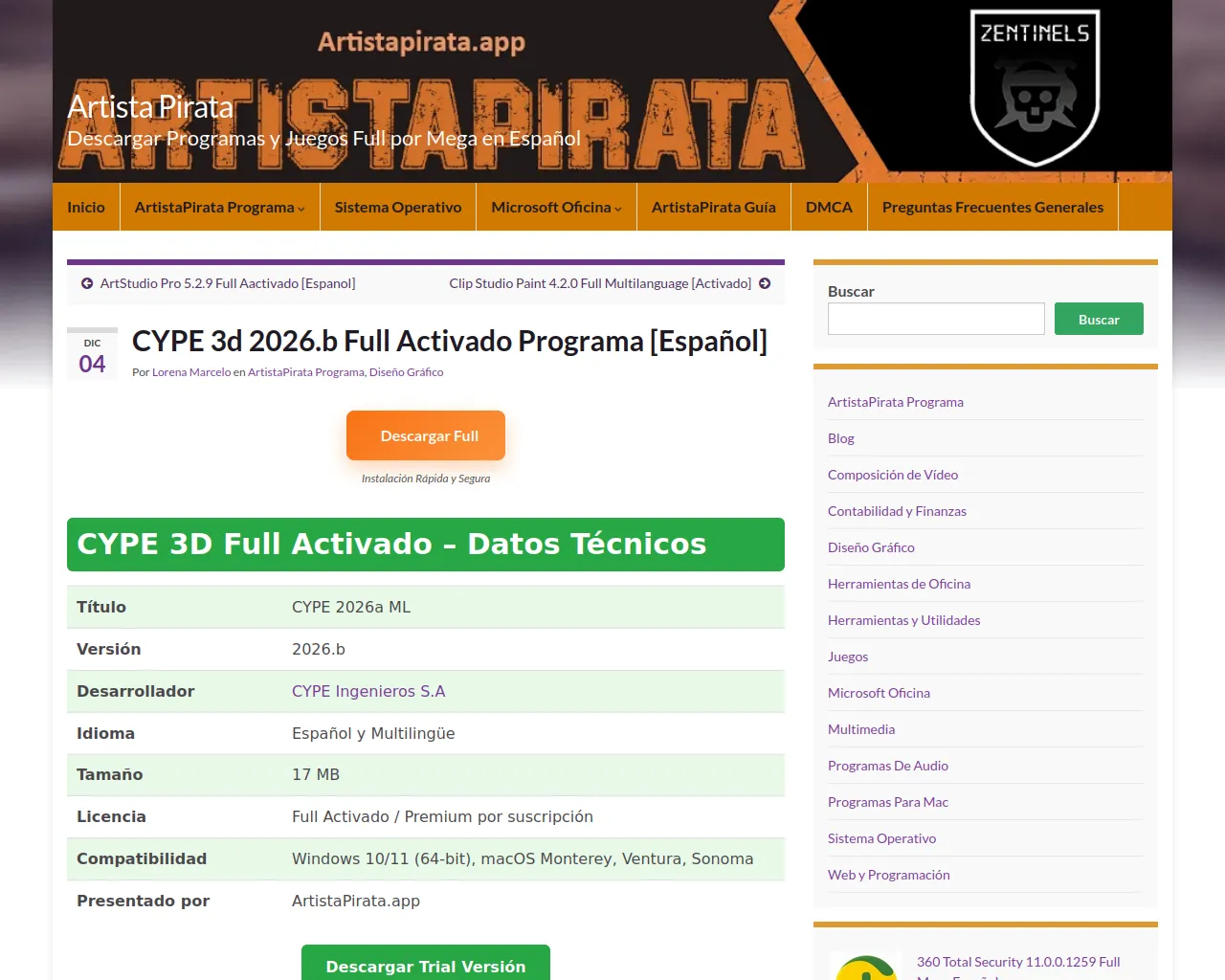Screen dimensions: 1225x980
Task: Click the Zentinels skull shield logo
Action: (1035, 86)
